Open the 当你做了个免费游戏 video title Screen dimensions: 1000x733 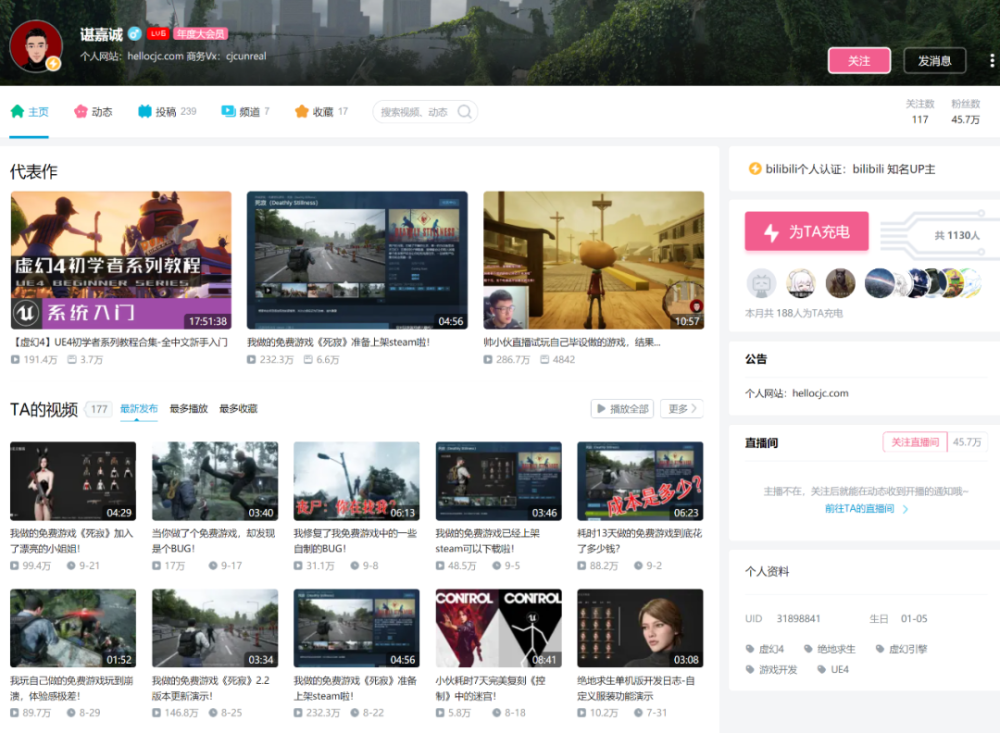213,540
